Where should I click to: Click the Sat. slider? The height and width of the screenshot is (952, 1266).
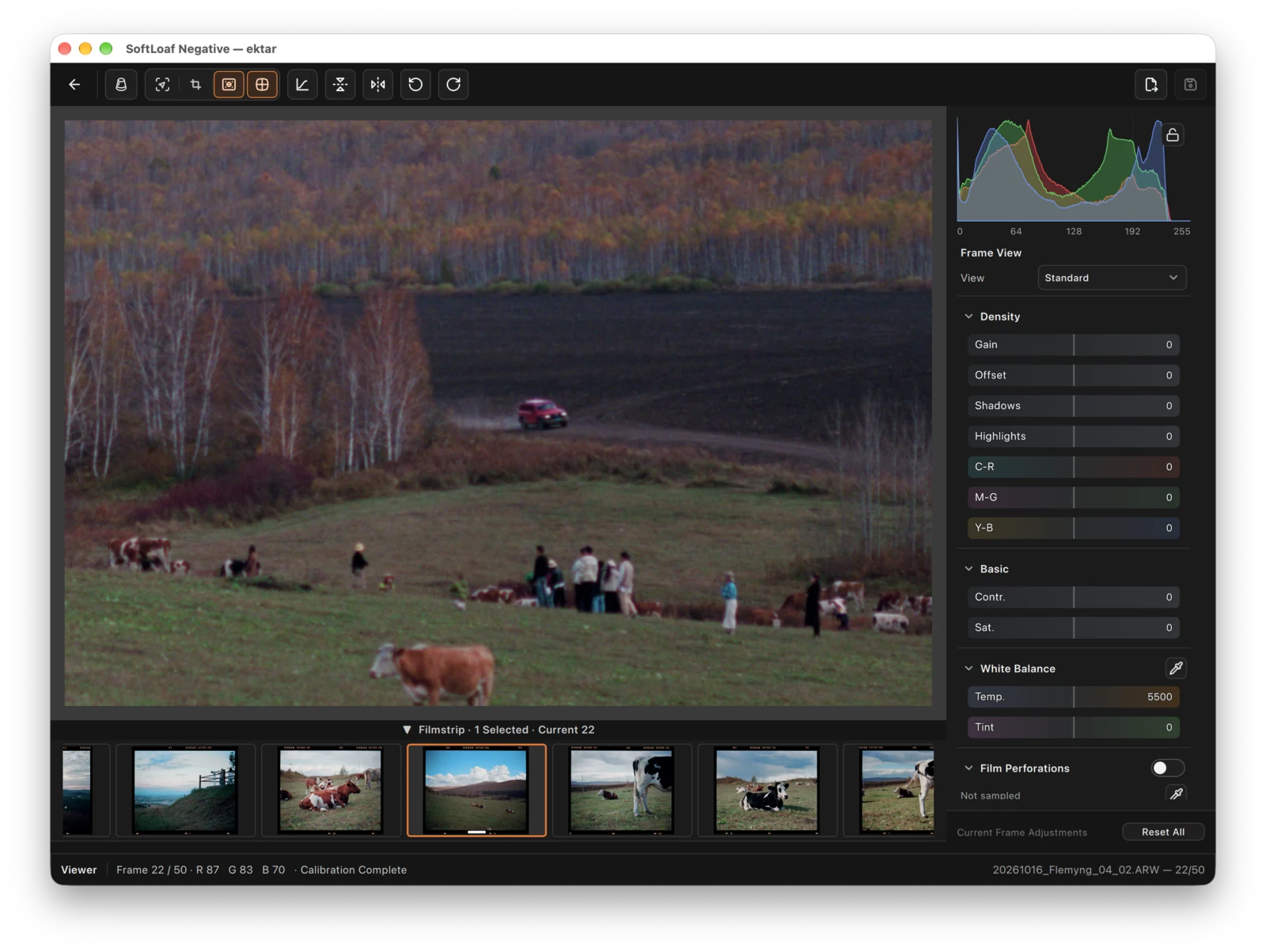pyautogui.click(x=1074, y=628)
